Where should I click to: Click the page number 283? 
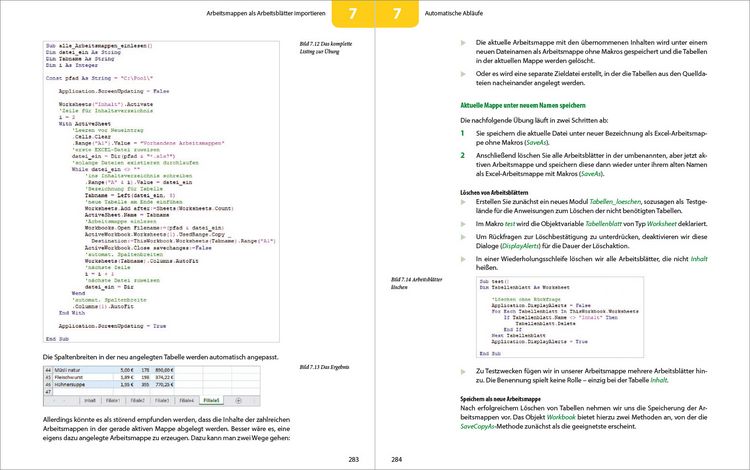[353, 459]
